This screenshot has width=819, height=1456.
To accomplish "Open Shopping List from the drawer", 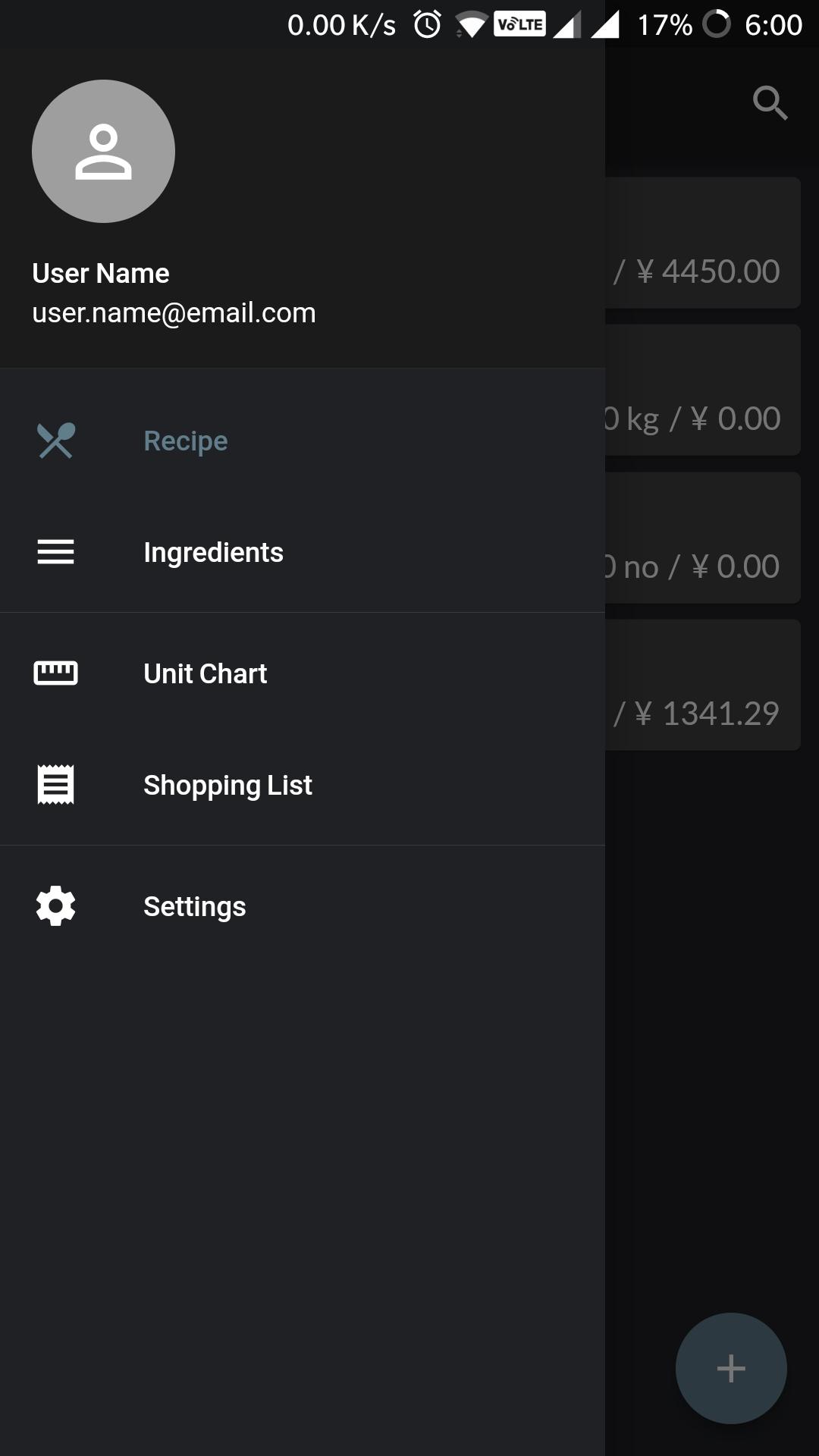I will tap(227, 785).
